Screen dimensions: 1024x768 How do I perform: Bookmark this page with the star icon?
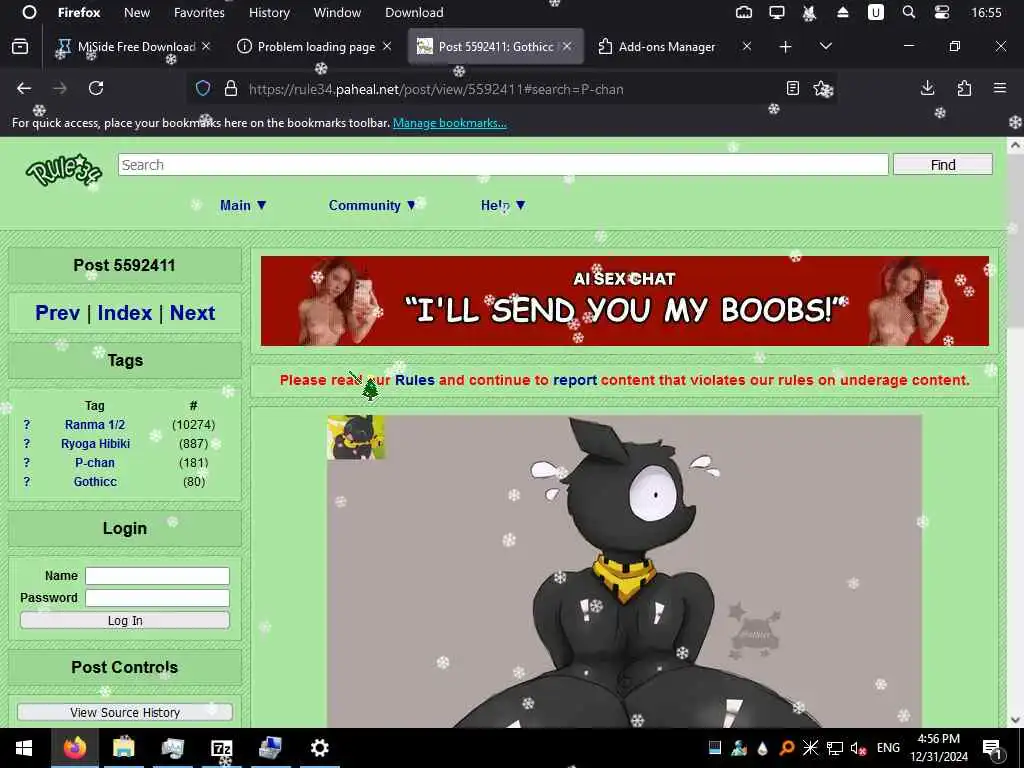[822, 88]
